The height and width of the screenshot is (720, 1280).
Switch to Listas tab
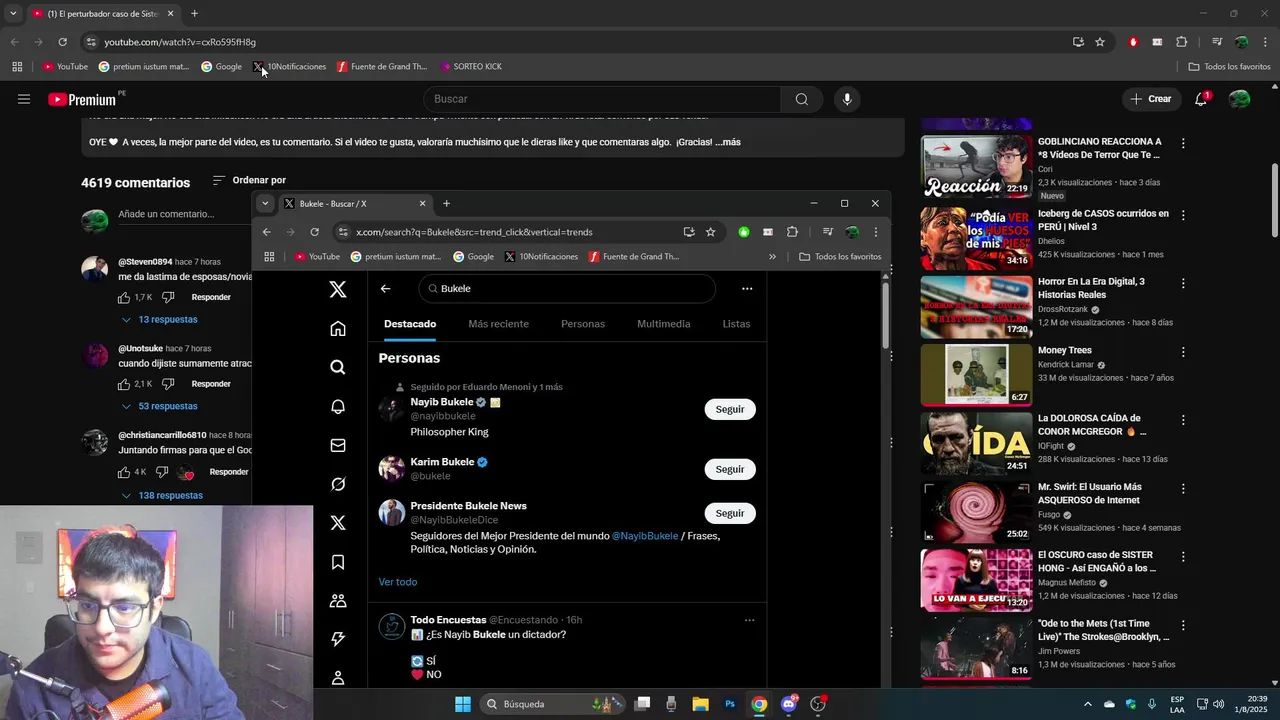736,324
